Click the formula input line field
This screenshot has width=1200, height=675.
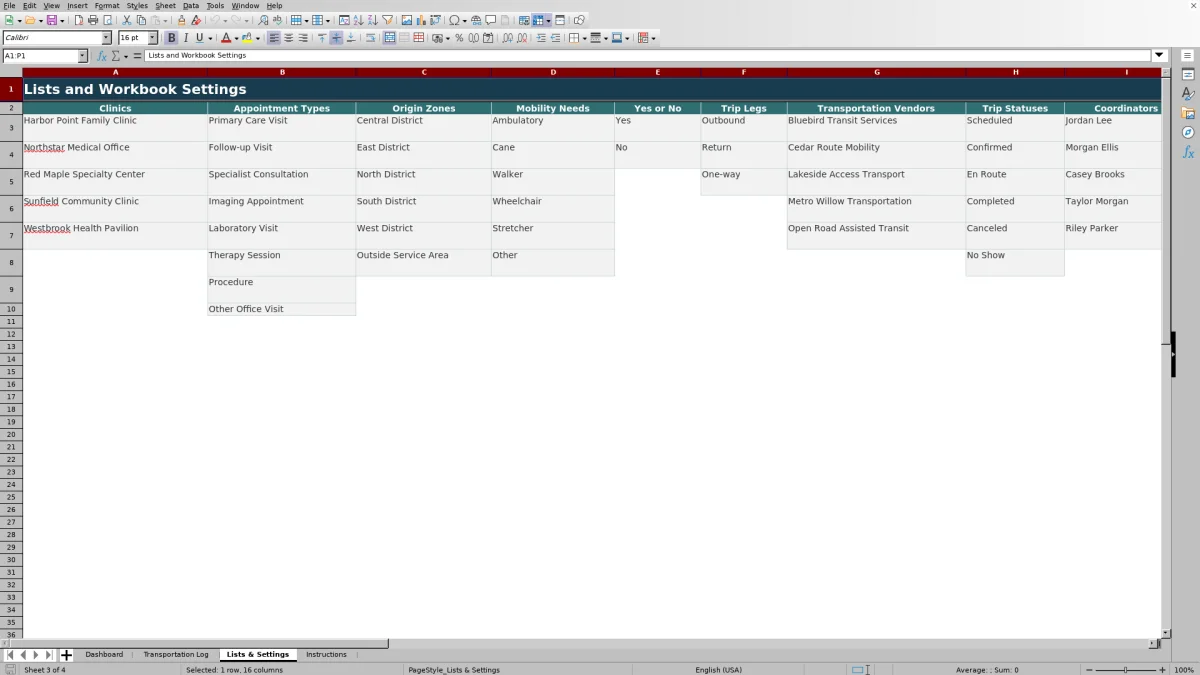click(x=648, y=56)
